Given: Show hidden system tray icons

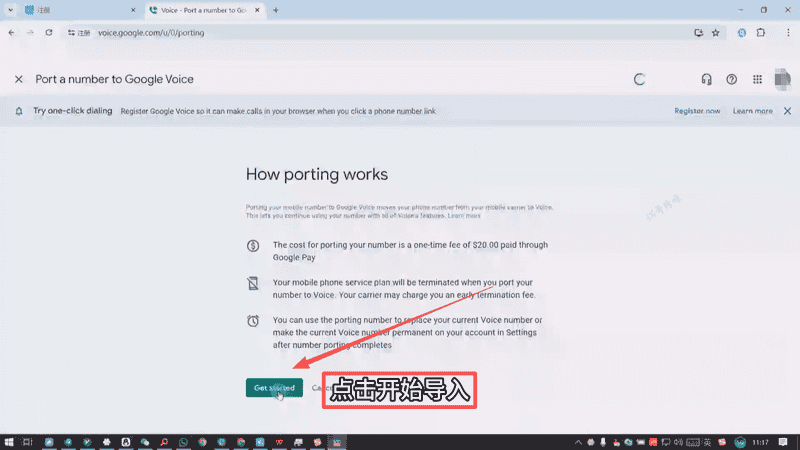Looking at the screenshot, I should [578, 442].
